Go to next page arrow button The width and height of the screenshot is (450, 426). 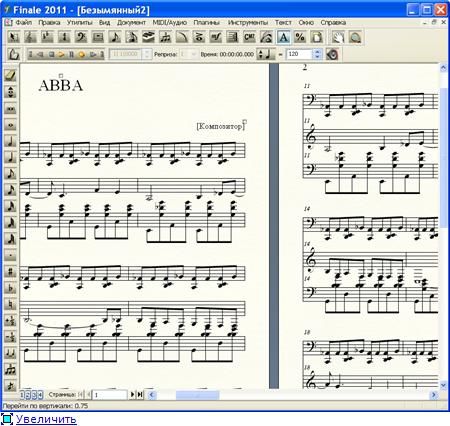[132, 395]
